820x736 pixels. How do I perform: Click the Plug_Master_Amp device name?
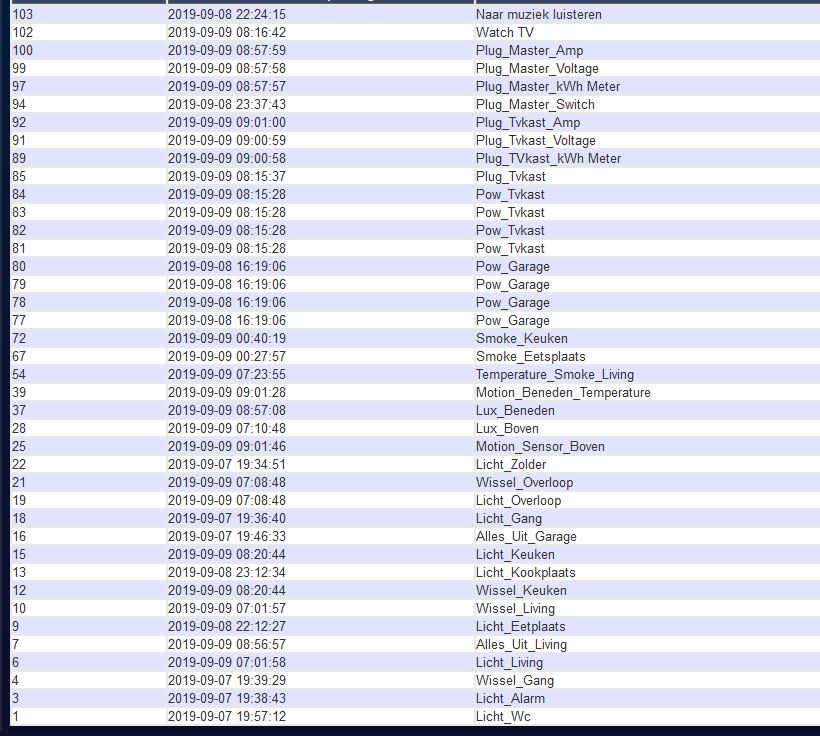tap(529, 51)
